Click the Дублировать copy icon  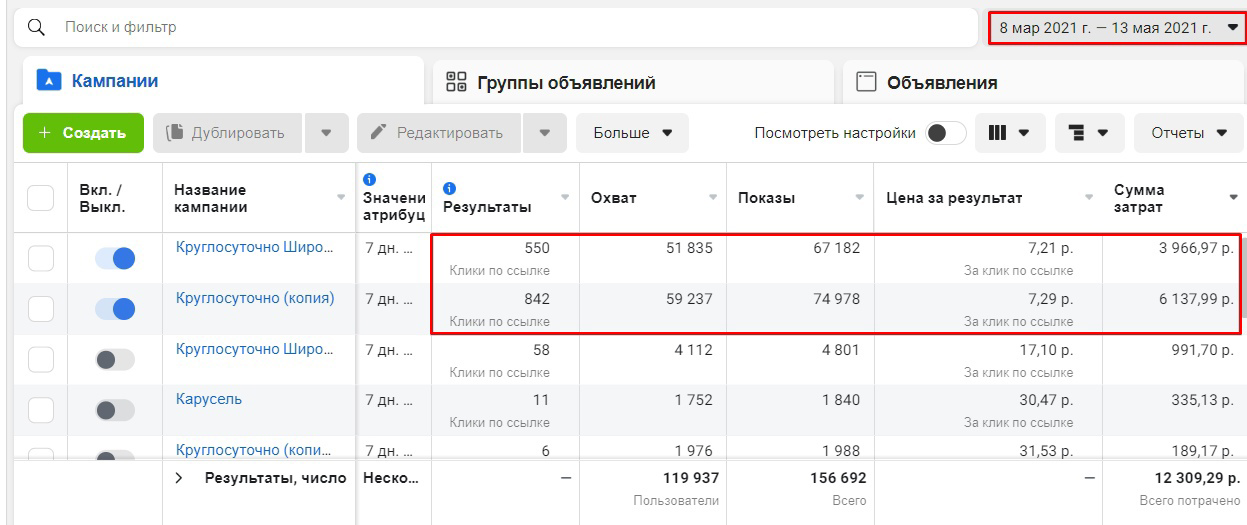click(175, 133)
